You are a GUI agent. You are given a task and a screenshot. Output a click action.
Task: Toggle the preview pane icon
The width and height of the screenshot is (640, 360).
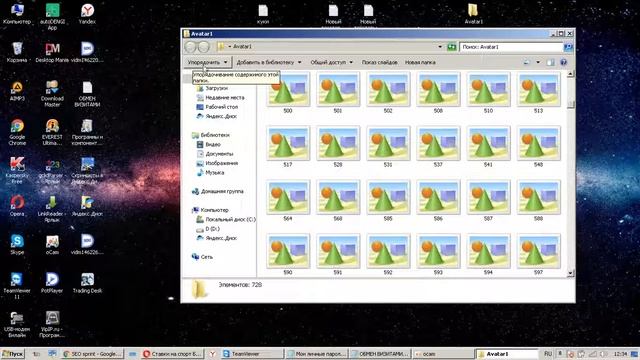(551, 62)
